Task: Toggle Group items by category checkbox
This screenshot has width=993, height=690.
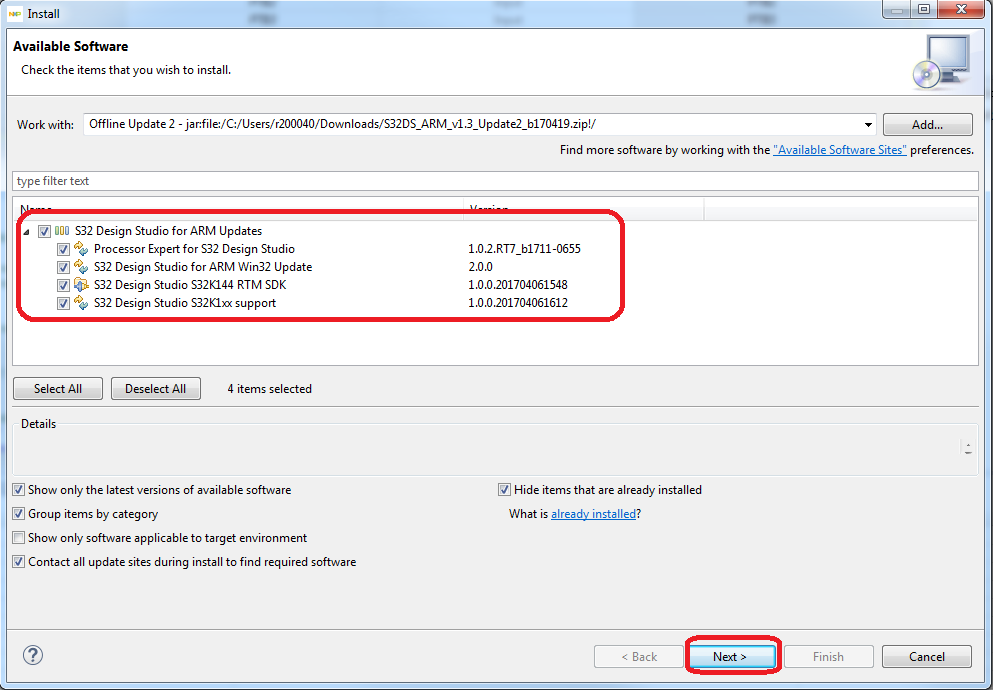Action: pos(19,514)
